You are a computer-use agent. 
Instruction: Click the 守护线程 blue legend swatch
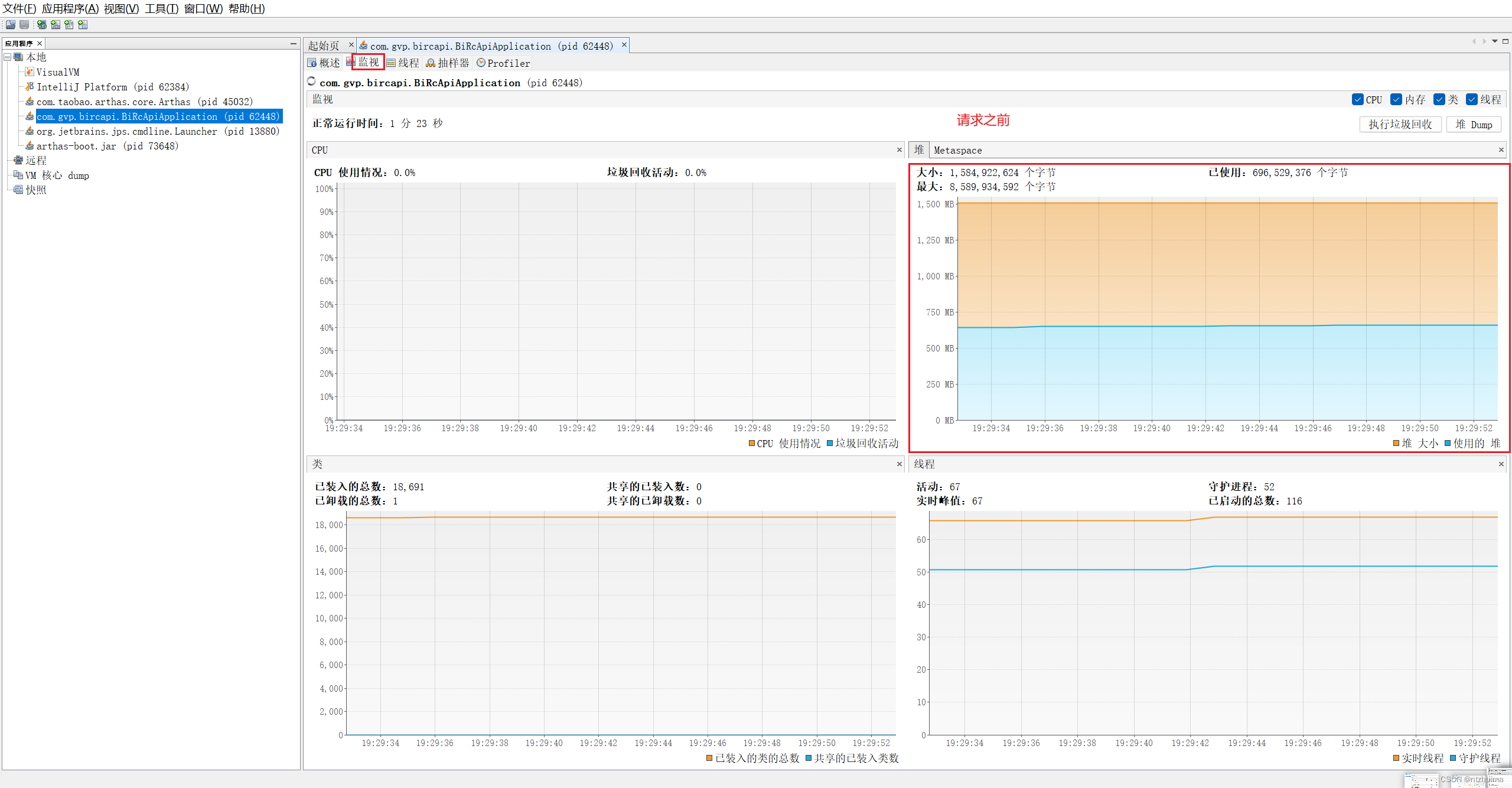click(1453, 758)
